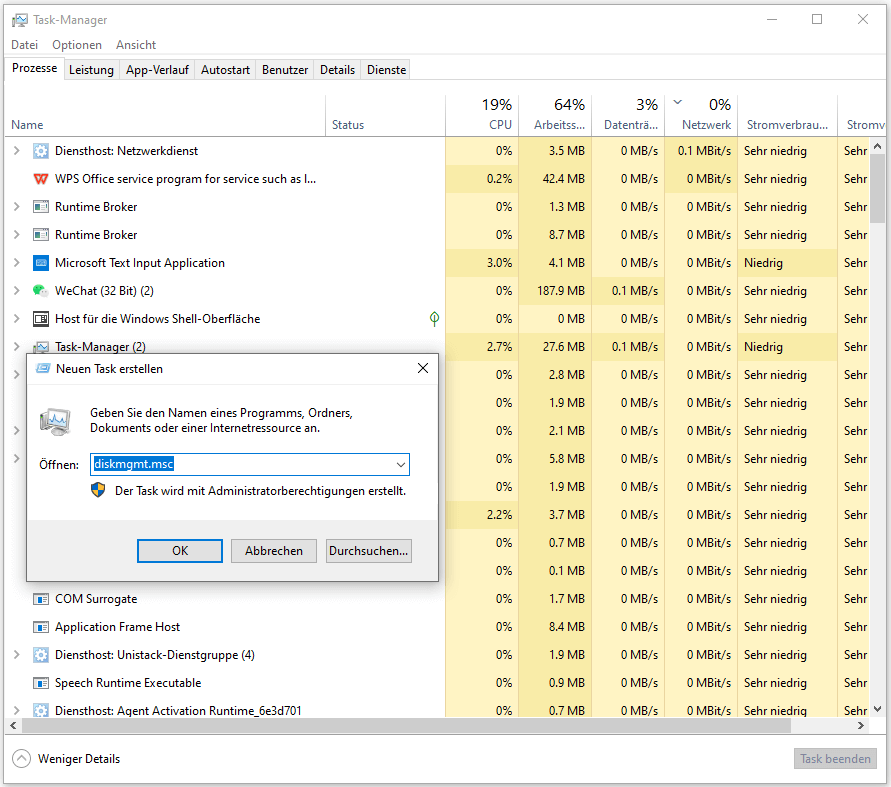
Task: Click the green WeChat (32 Bit) icon
Action: (41, 290)
